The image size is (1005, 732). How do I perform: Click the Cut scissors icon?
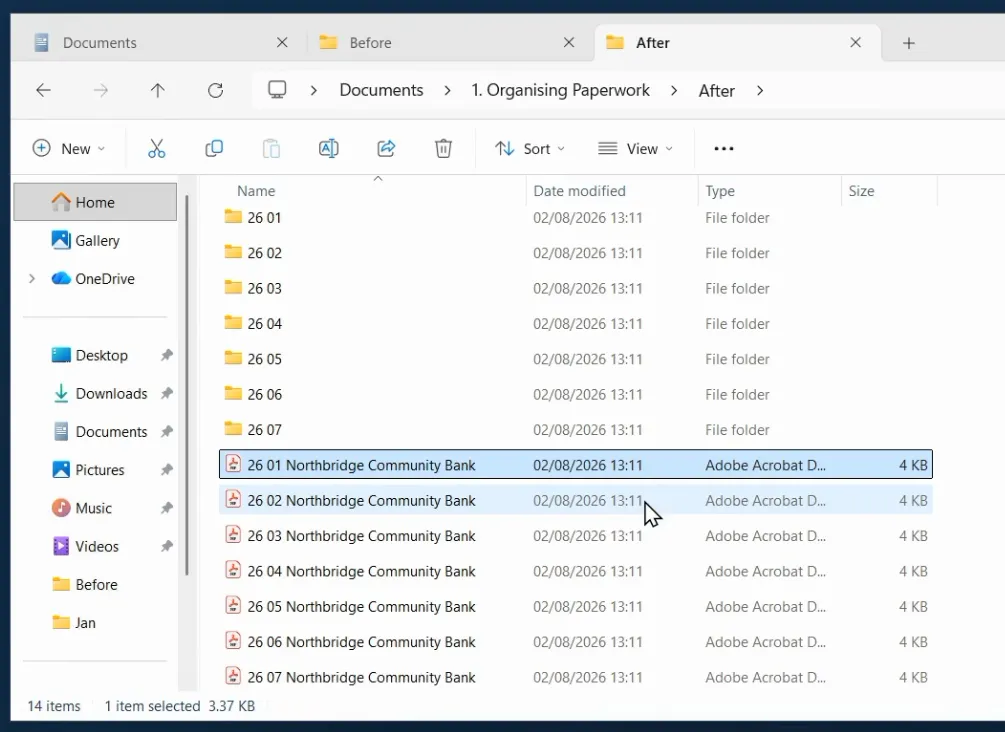(x=156, y=149)
